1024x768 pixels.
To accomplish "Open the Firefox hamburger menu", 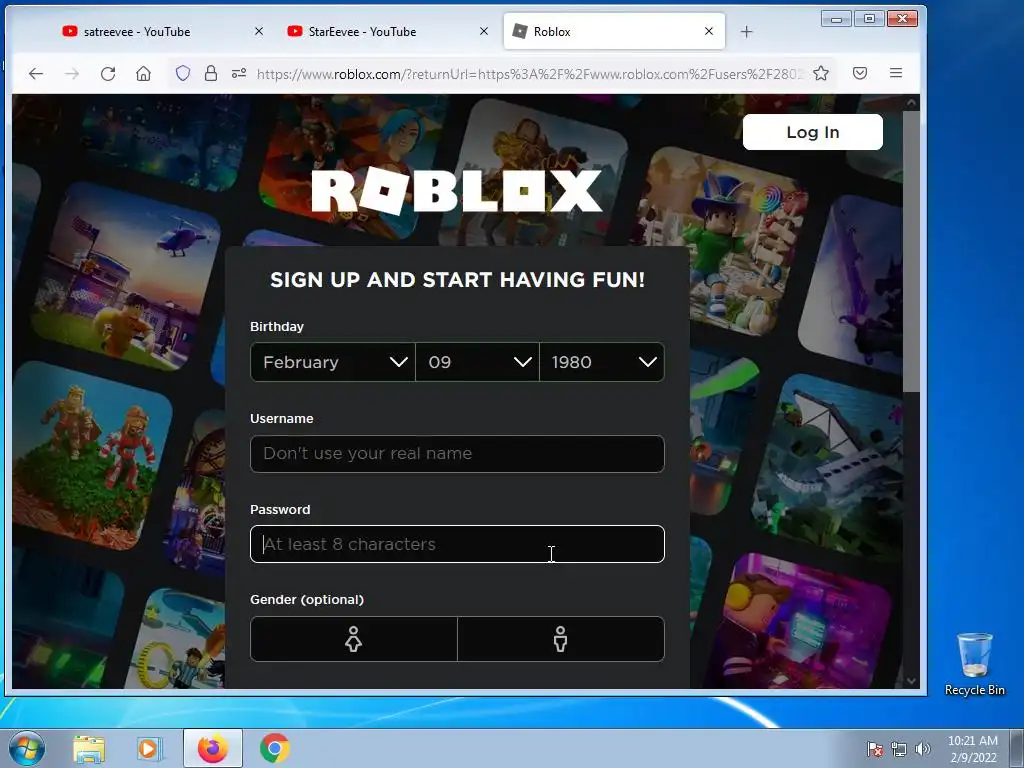I will (x=896, y=73).
